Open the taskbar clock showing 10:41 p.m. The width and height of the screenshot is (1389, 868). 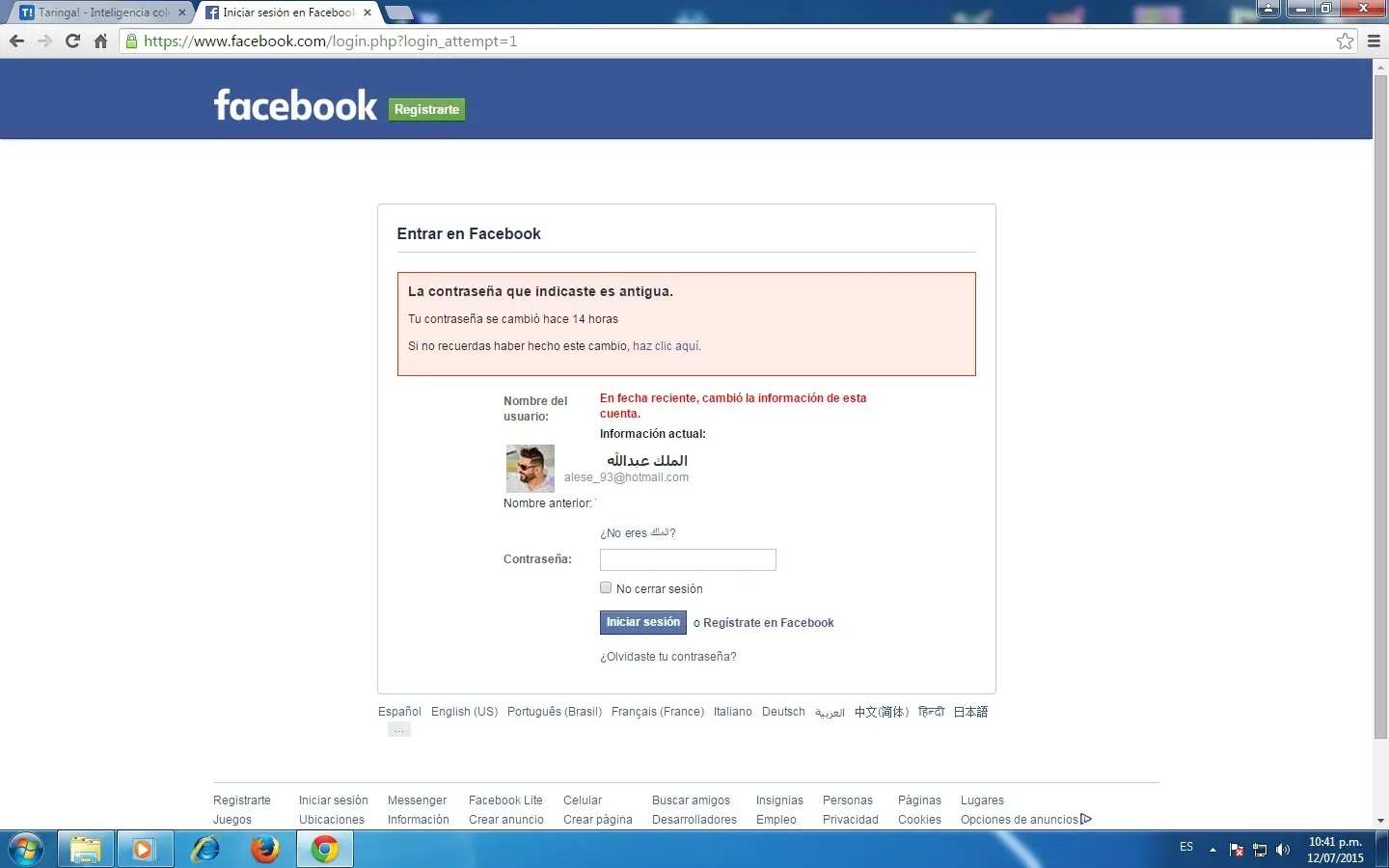click(x=1336, y=850)
